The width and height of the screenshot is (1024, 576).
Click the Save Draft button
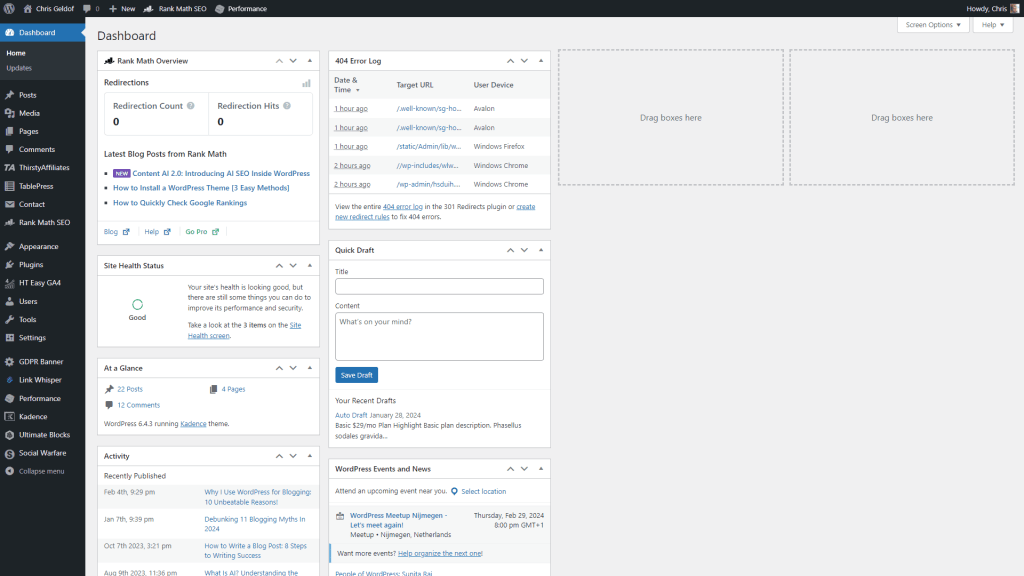[357, 375]
